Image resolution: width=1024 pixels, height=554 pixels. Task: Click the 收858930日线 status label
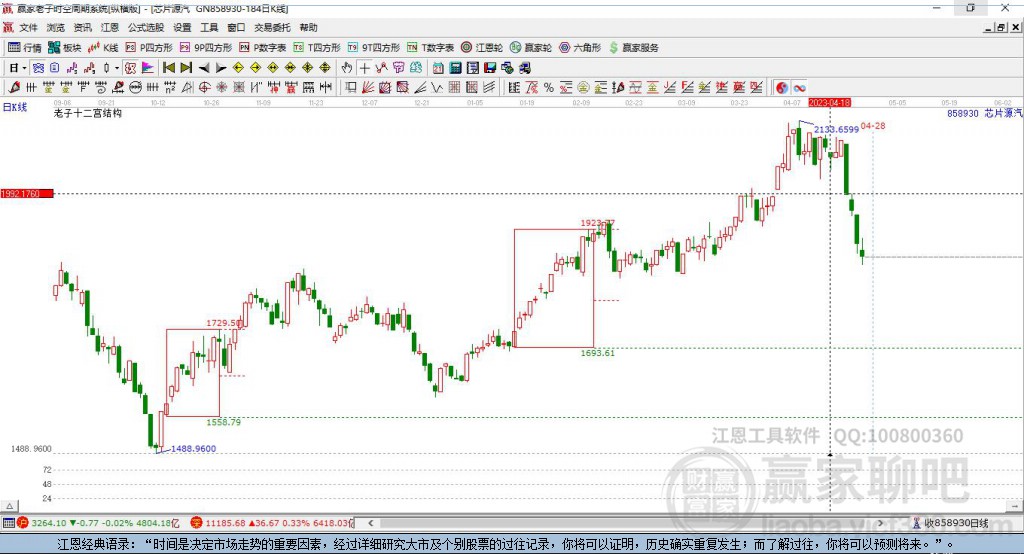(x=956, y=523)
